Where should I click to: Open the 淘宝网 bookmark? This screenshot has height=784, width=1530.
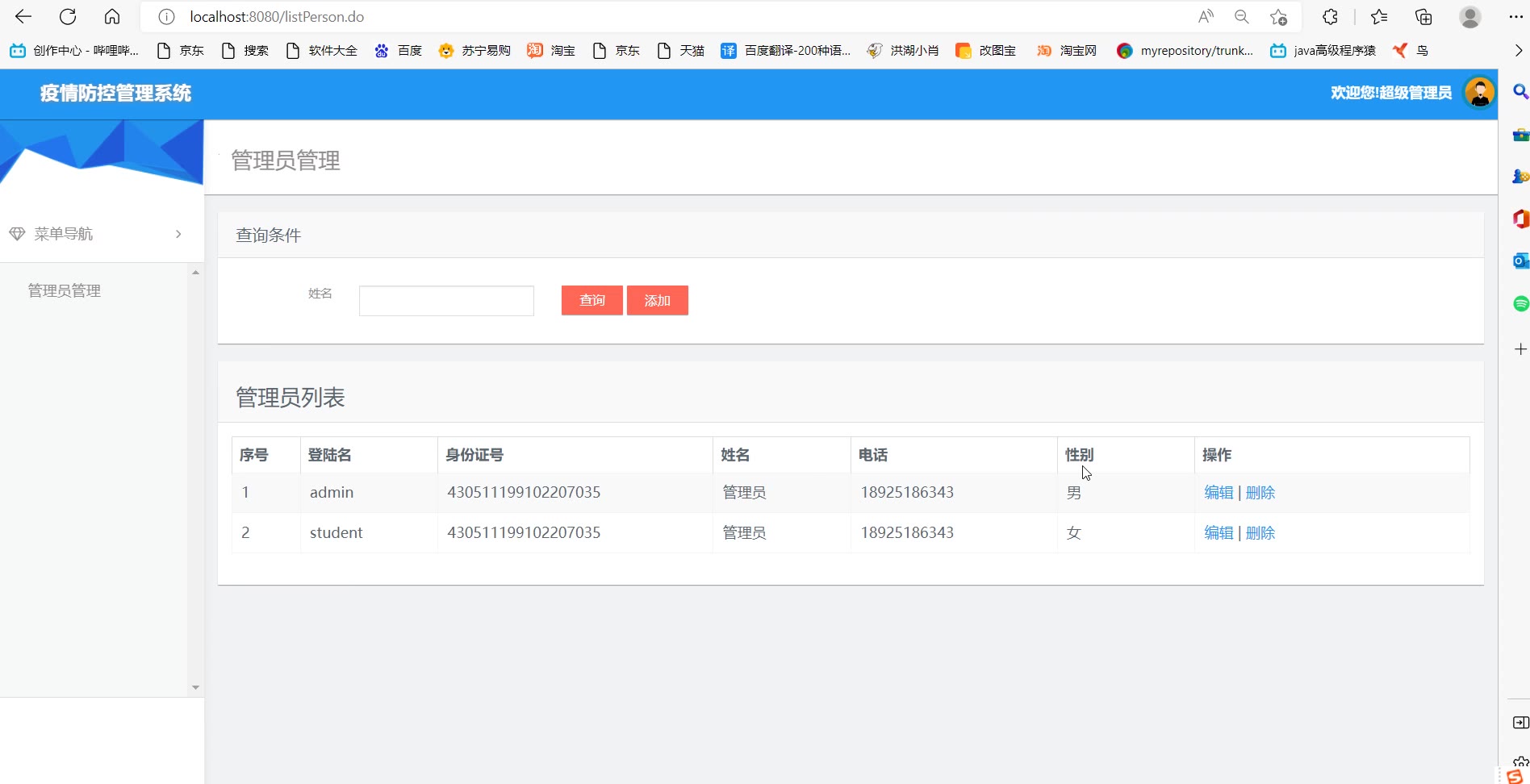pyautogui.click(x=1067, y=51)
